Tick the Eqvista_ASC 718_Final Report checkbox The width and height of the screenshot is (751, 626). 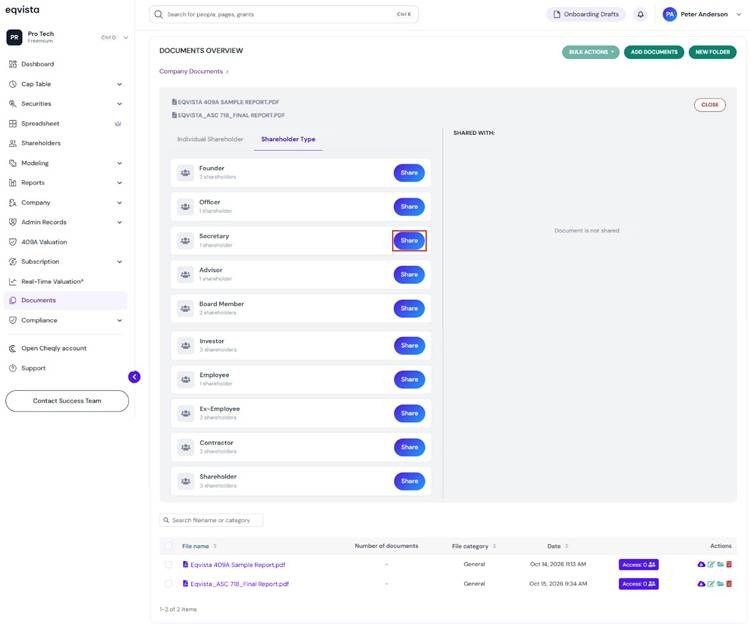tap(168, 584)
